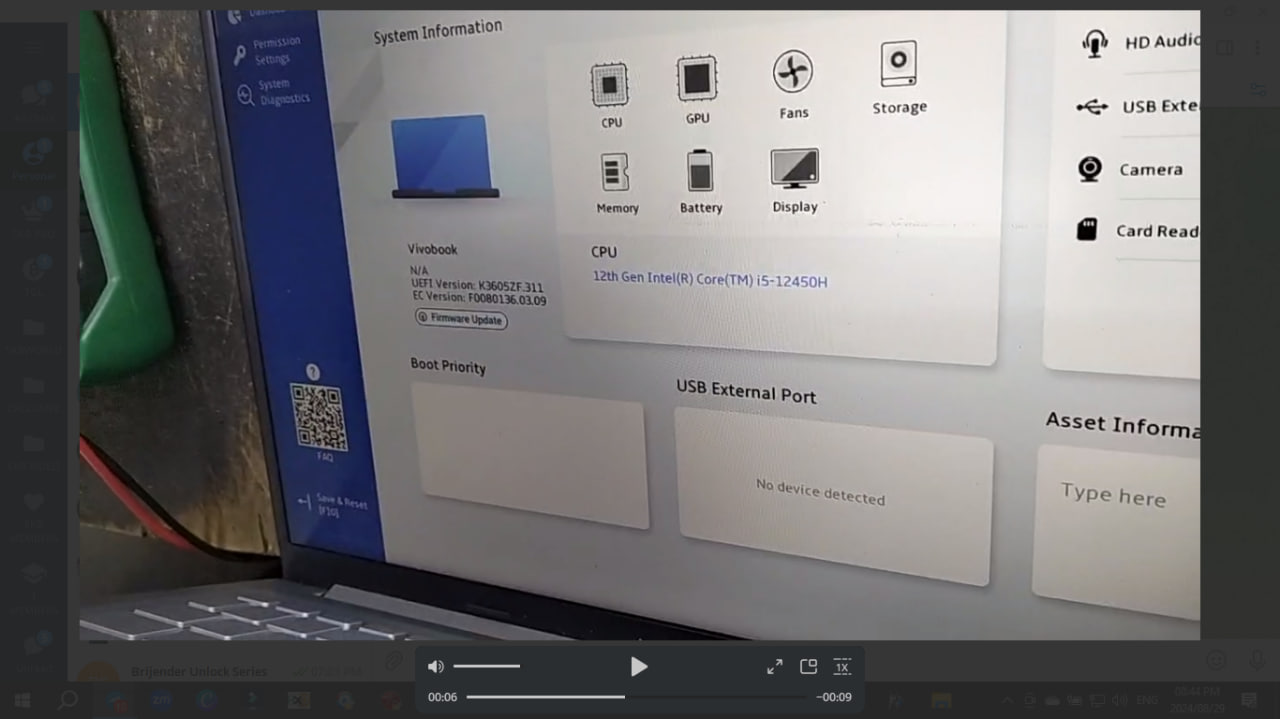Click the USB External trident icon
Screen dimensions: 1280x719
(1091, 106)
